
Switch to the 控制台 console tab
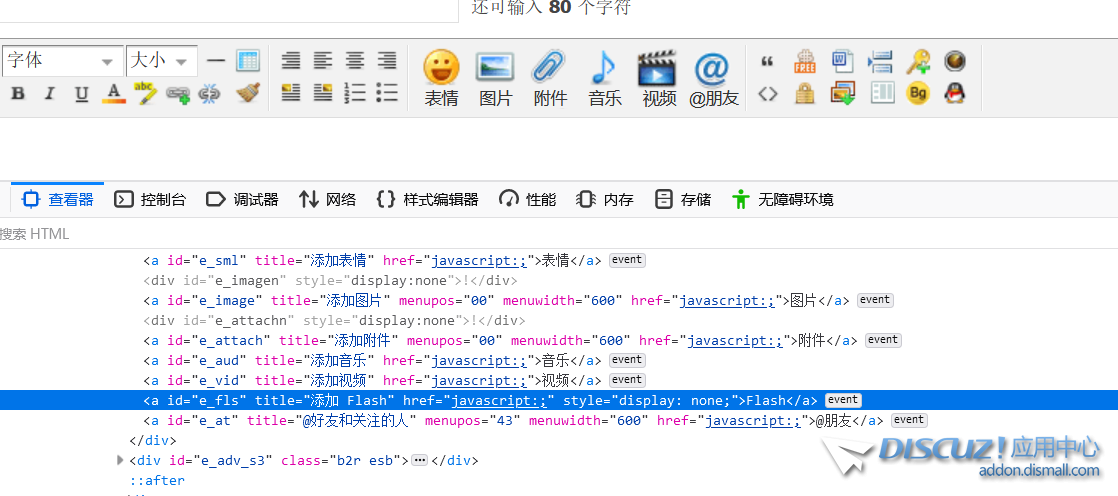click(150, 200)
